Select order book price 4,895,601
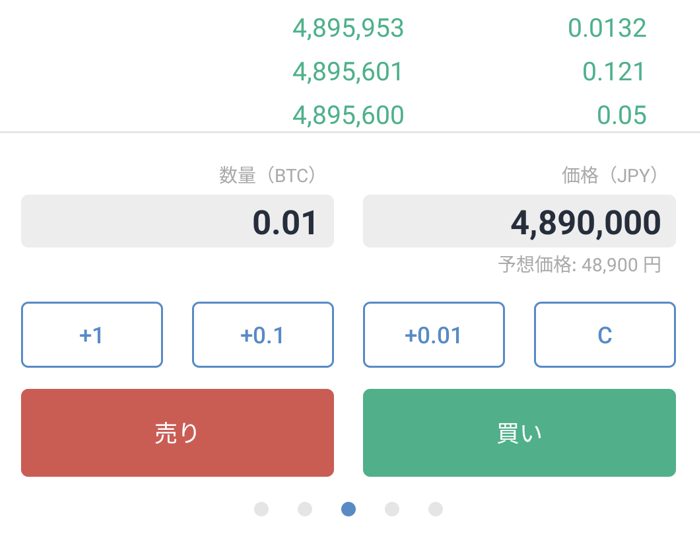The image size is (700, 540). click(x=347, y=72)
